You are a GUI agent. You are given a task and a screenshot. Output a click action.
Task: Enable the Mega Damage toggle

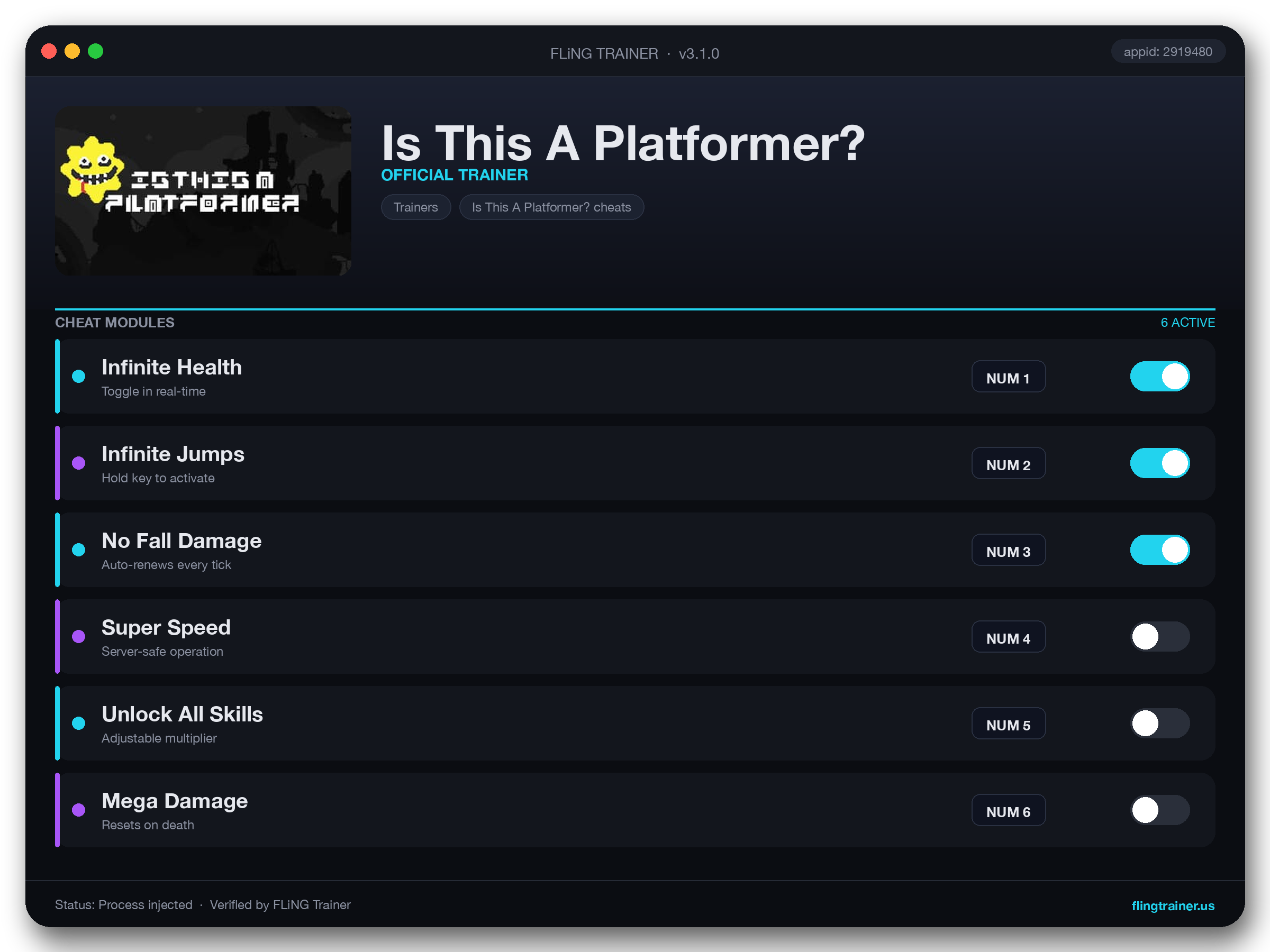pyautogui.click(x=1159, y=810)
